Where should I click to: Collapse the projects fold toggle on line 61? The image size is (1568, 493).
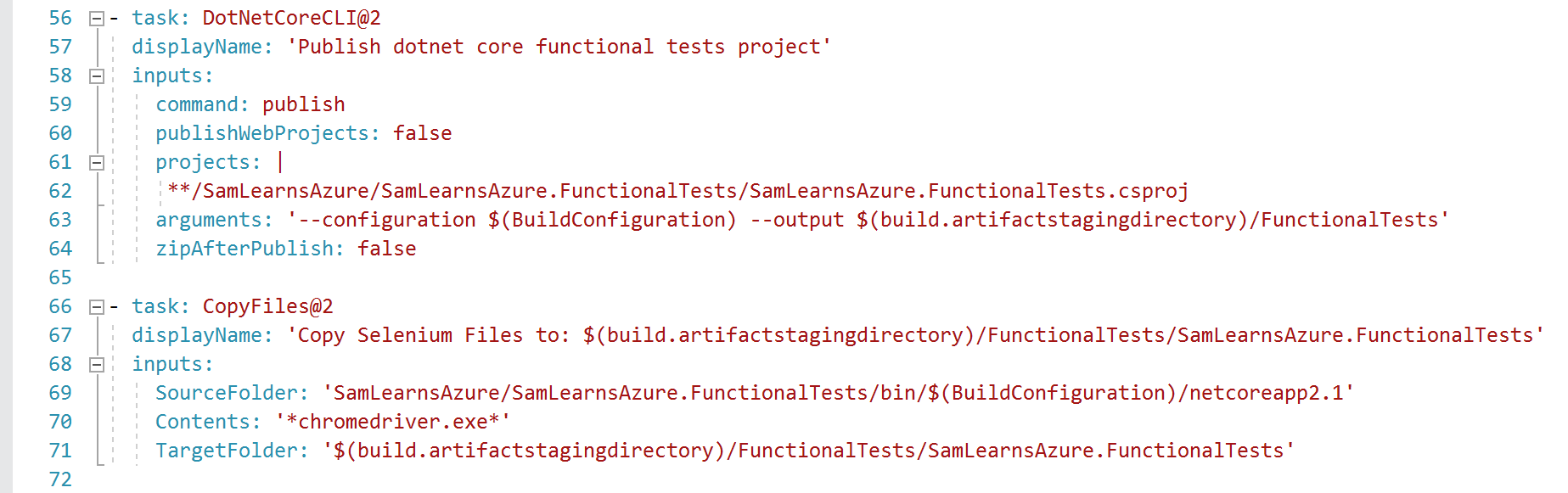[x=97, y=162]
